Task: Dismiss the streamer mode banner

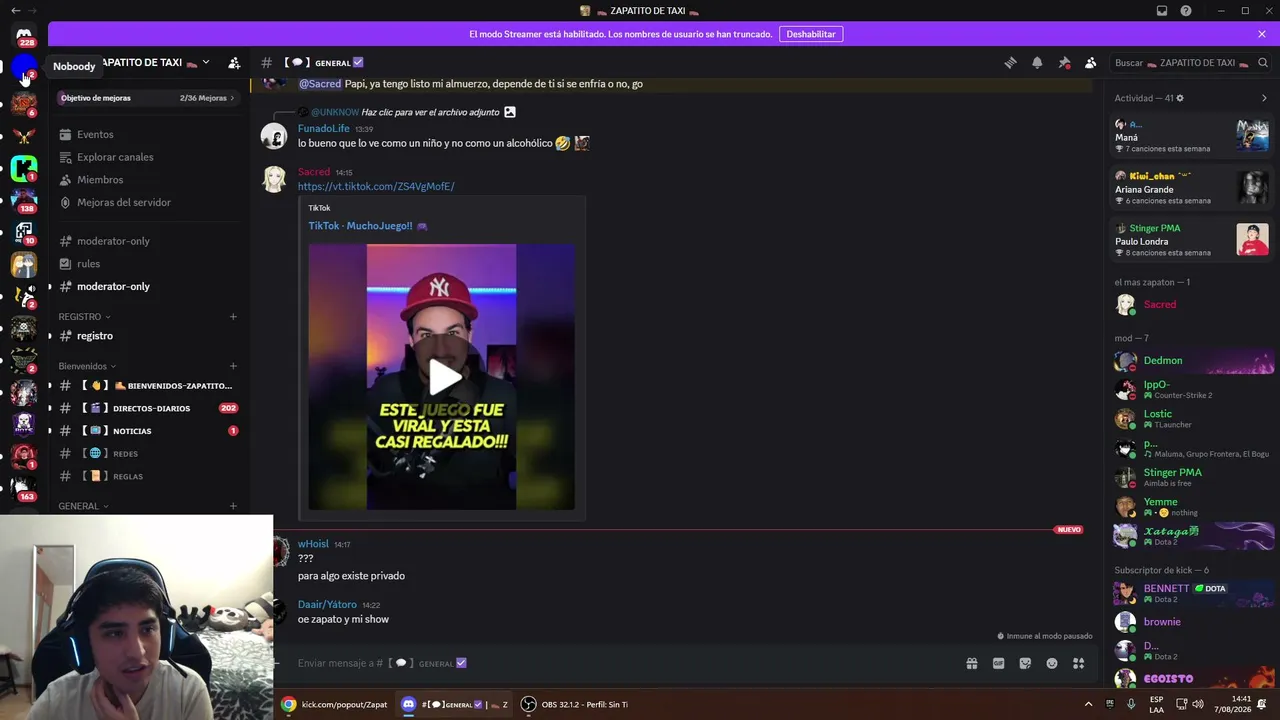Action: coord(1262,34)
